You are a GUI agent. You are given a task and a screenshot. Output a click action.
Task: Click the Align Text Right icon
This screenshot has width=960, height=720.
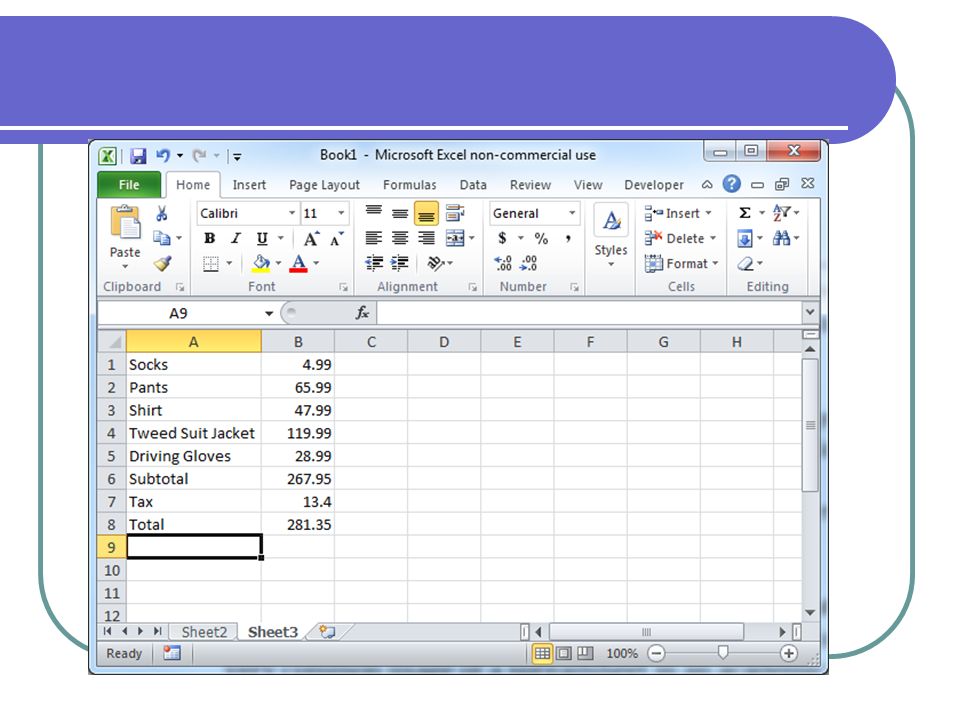pos(426,238)
